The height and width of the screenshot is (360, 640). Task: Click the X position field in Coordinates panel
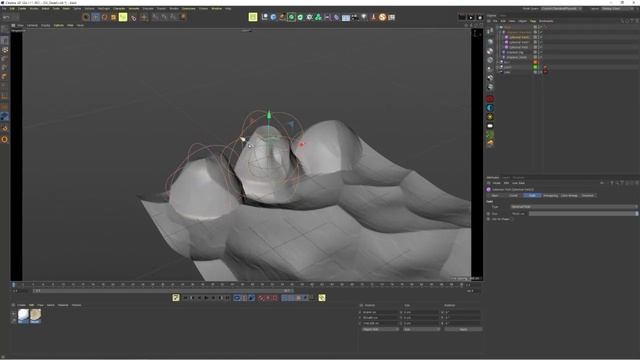(x=380, y=313)
